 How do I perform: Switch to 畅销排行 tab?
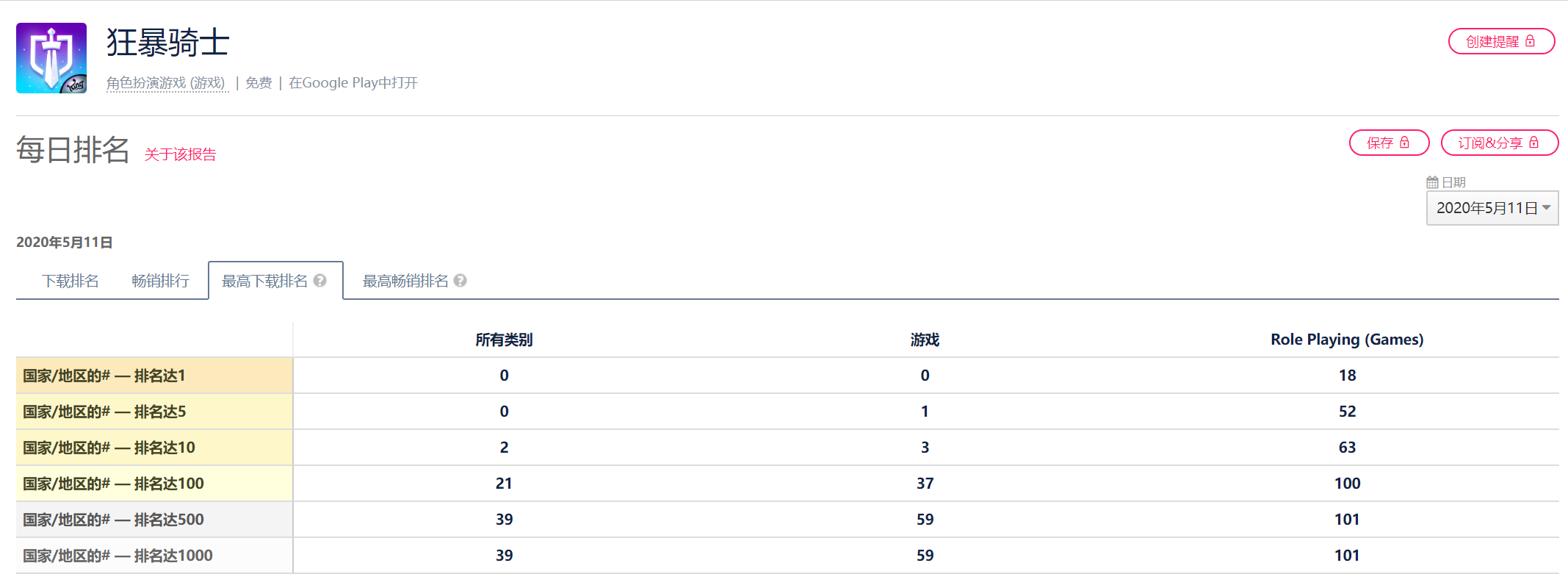[160, 281]
